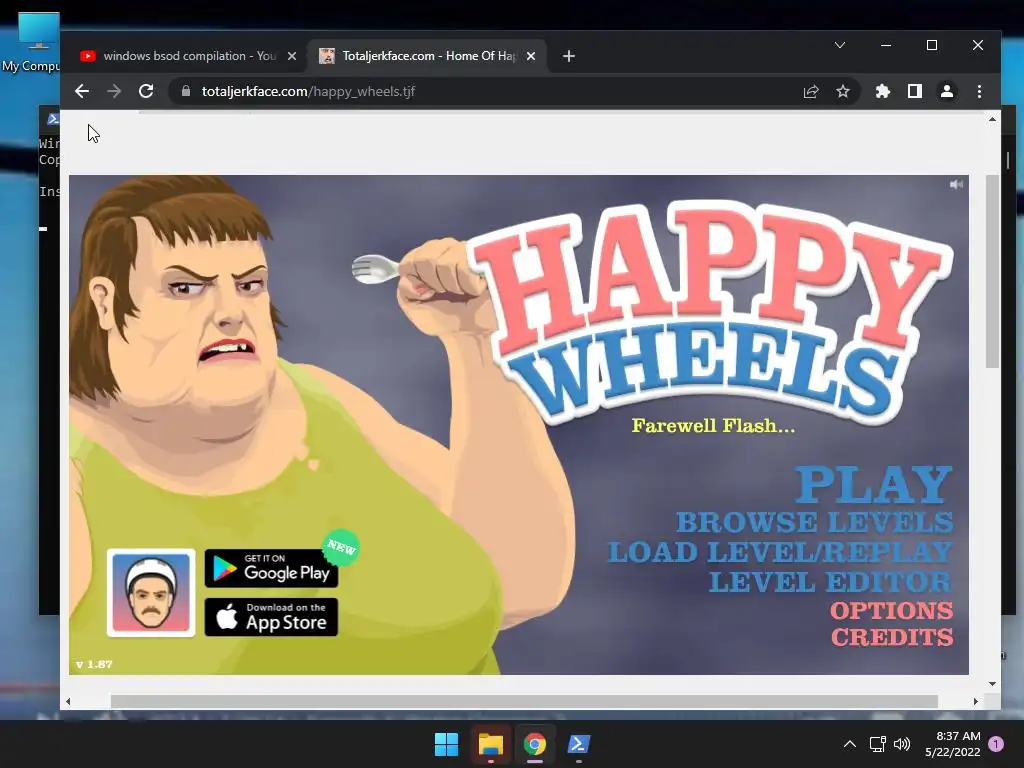This screenshot has height=768, width=1024.
Task: Open notification center badge
Action: 996,743
